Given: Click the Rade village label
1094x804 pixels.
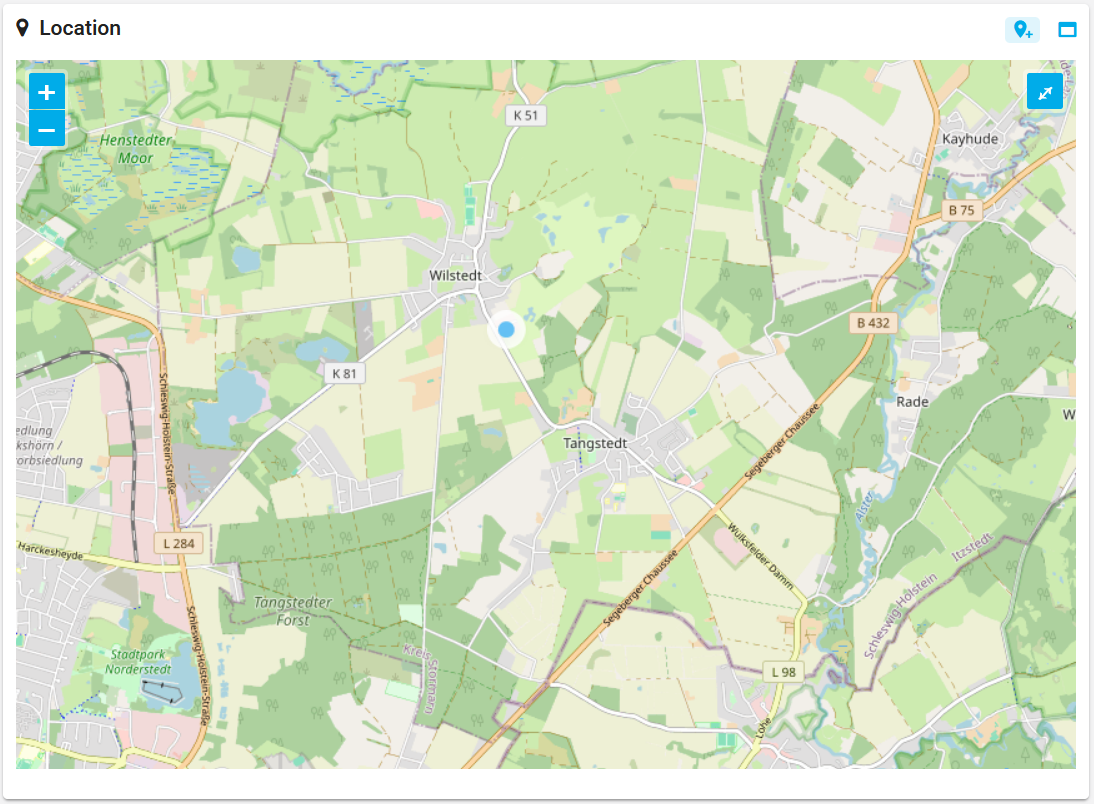Looking at the screenshot, I should (x=912, y=401).
